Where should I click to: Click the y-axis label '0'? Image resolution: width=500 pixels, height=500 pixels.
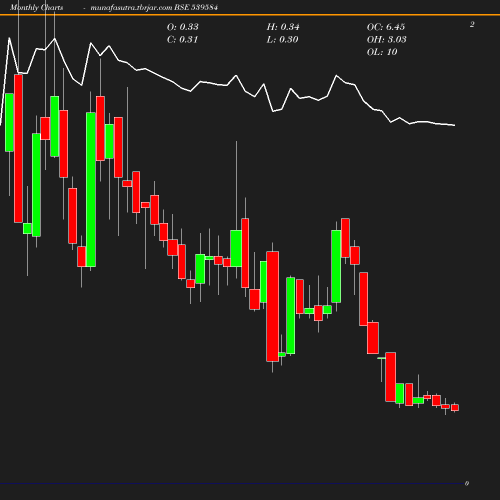467,483
